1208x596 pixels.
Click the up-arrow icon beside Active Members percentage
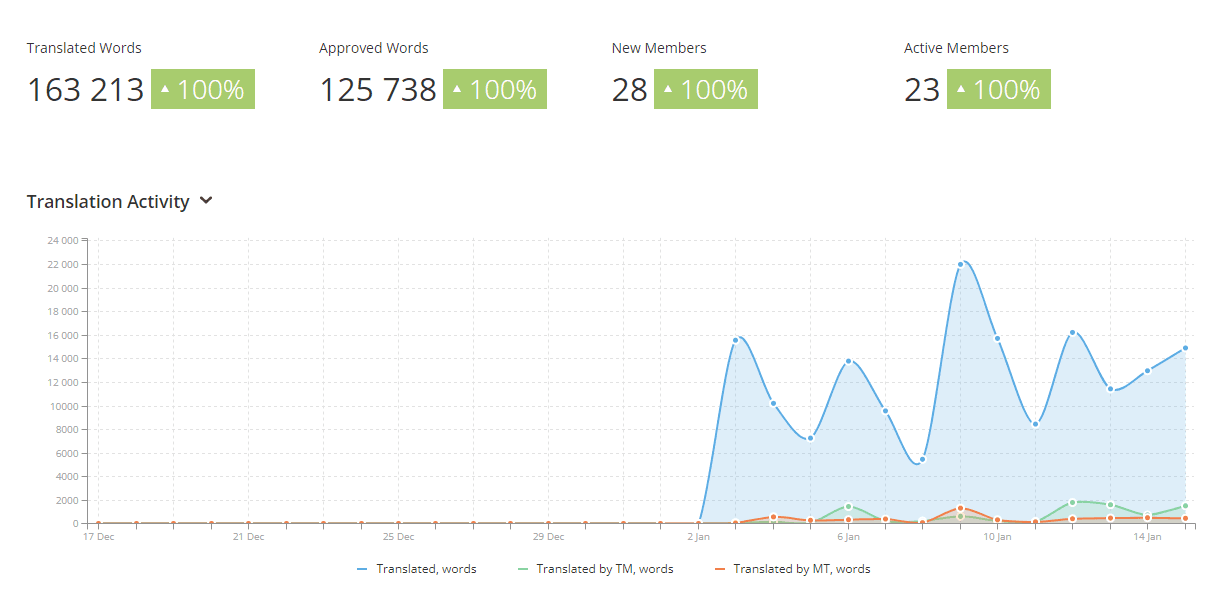961,89
